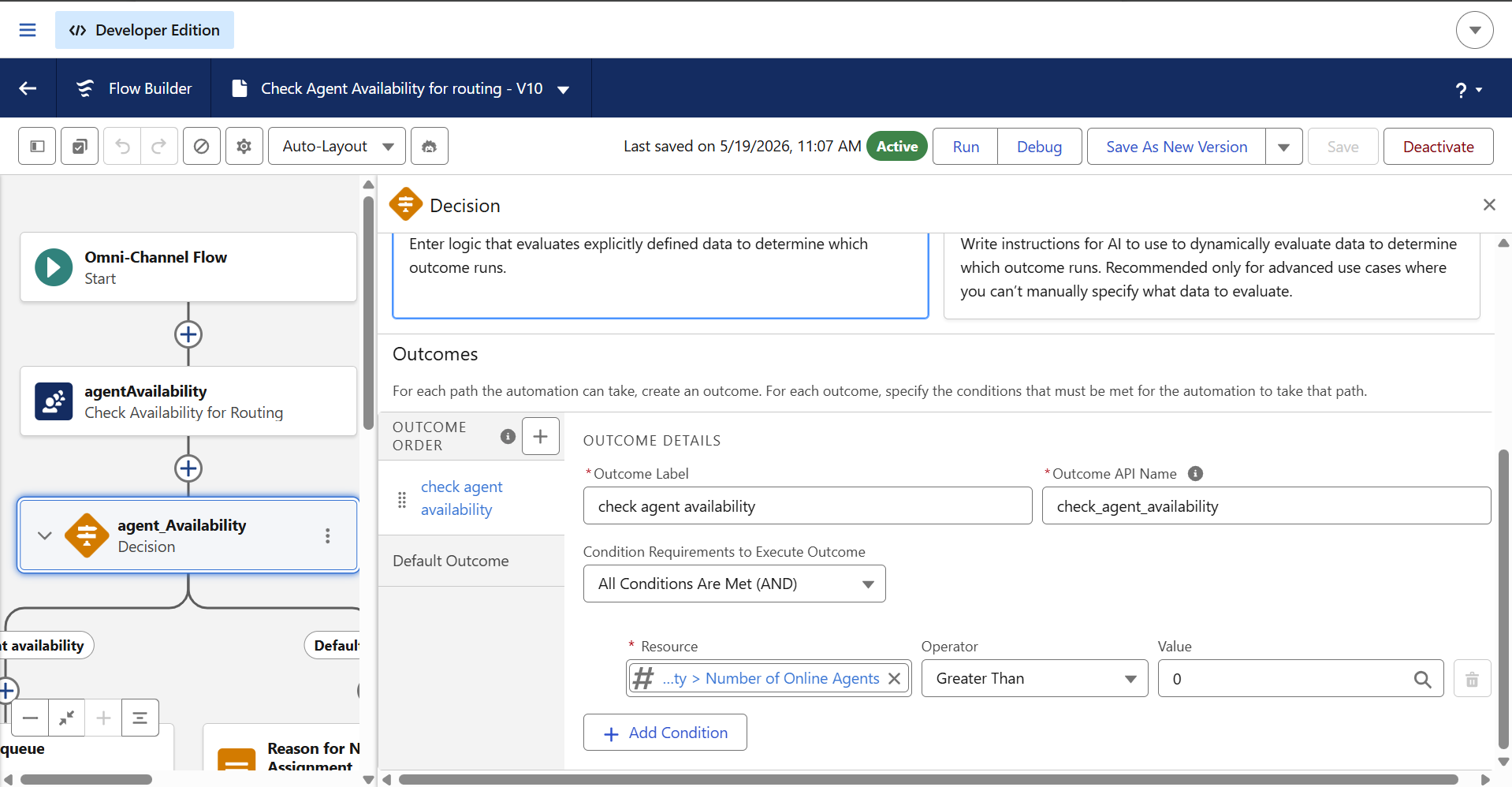Click the Decision header diamond icon
Viewport: 1512px width, 787px height.
[x=406, y=204]
